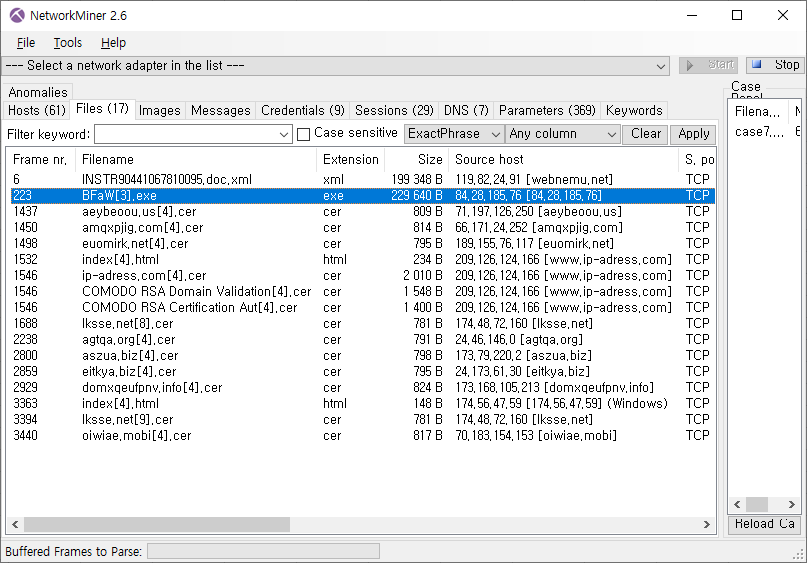Select the eitkya.biz[4].cer file row
Image resolution: width=807 pixels, height=563 pixels.
click(x=363, y=371)
